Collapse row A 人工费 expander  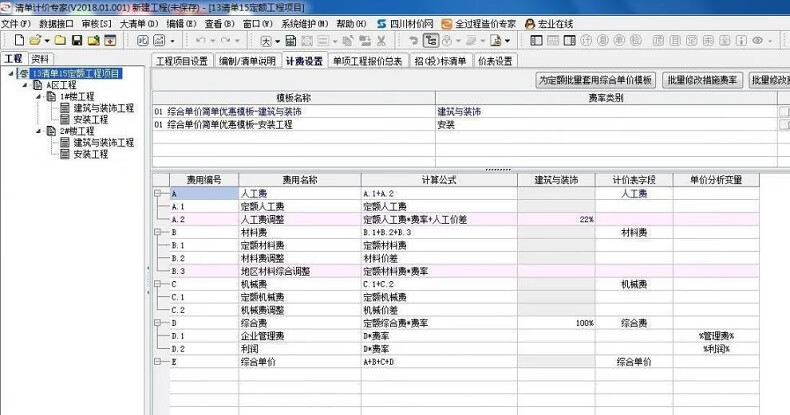[158, 193]
